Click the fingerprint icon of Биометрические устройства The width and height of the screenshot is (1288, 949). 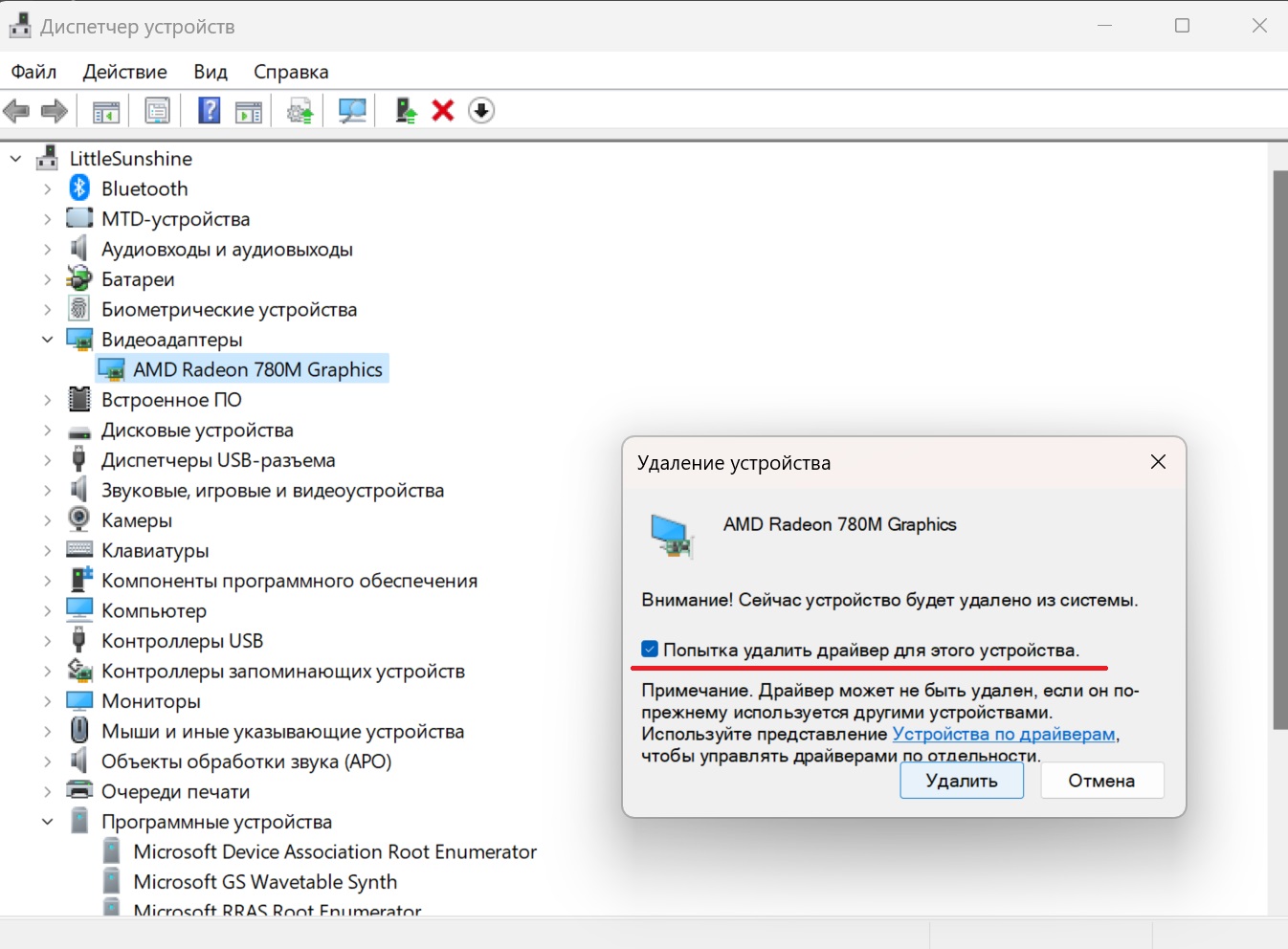pyautogui.click(x=79, y=309)
